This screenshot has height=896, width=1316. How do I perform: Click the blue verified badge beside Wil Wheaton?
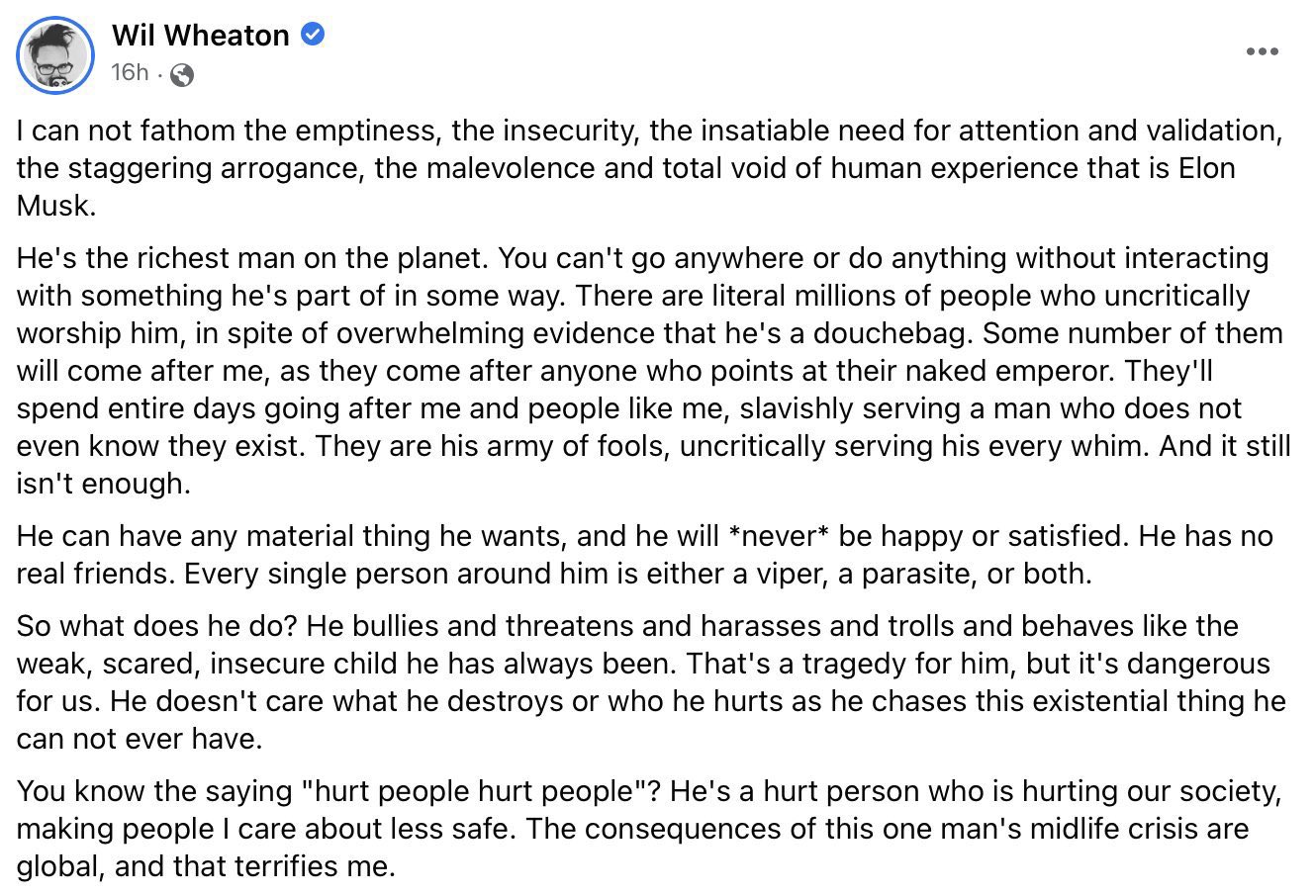313,35
